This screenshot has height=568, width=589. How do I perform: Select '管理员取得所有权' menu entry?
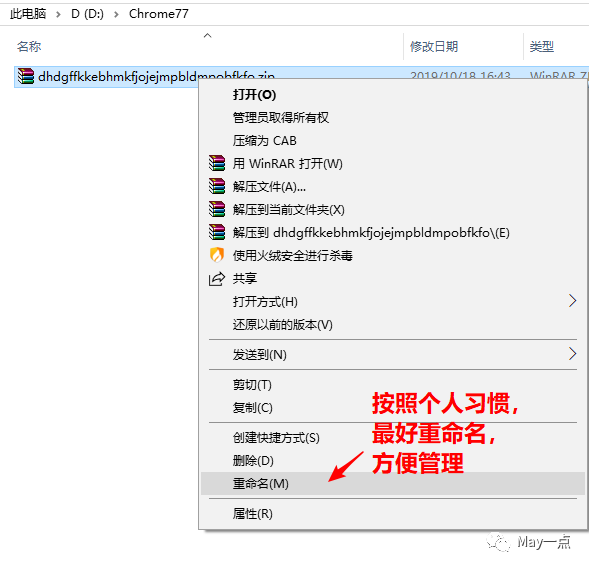point(393,117)
